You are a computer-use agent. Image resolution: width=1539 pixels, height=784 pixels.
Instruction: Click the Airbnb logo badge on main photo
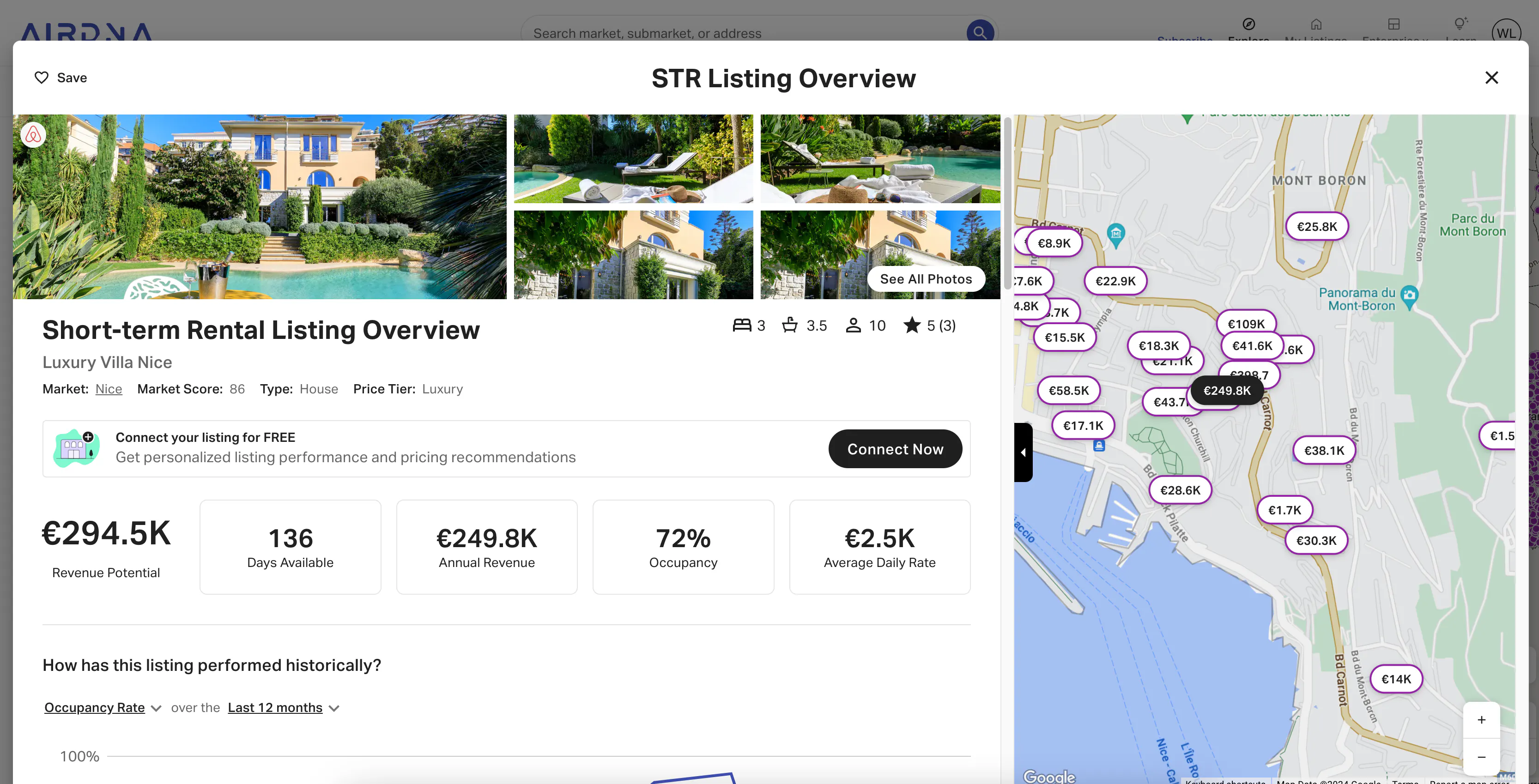(33, 135)
